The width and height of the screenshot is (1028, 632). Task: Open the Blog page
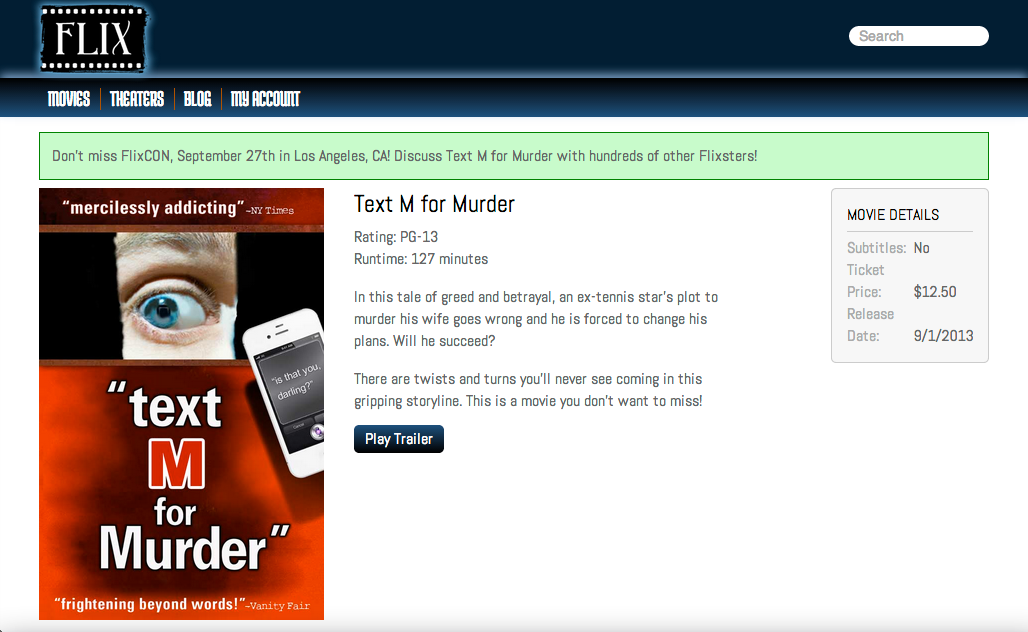[x=198, y=98]
